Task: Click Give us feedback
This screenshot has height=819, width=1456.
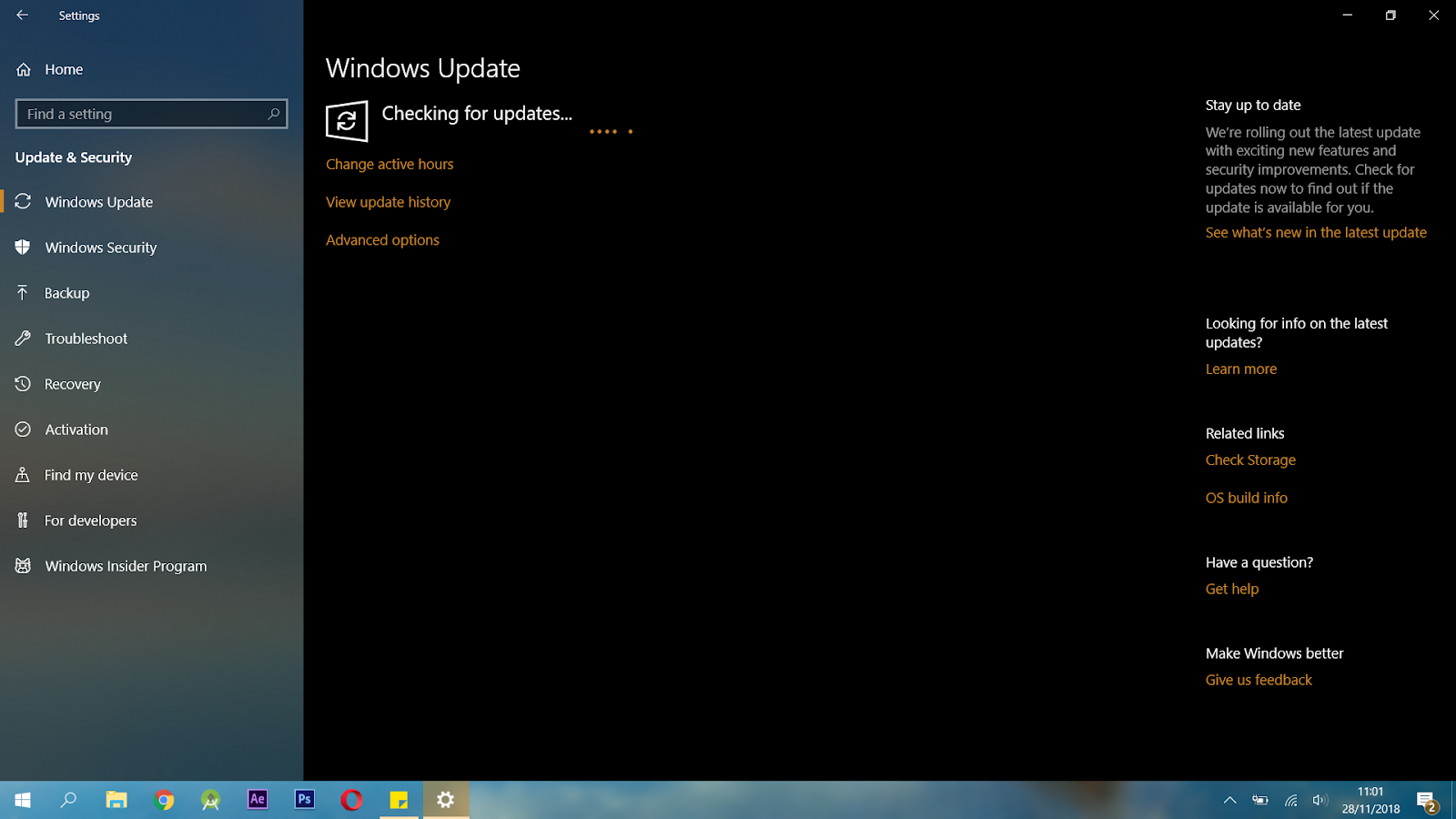Action: (x=1259, y=679)
